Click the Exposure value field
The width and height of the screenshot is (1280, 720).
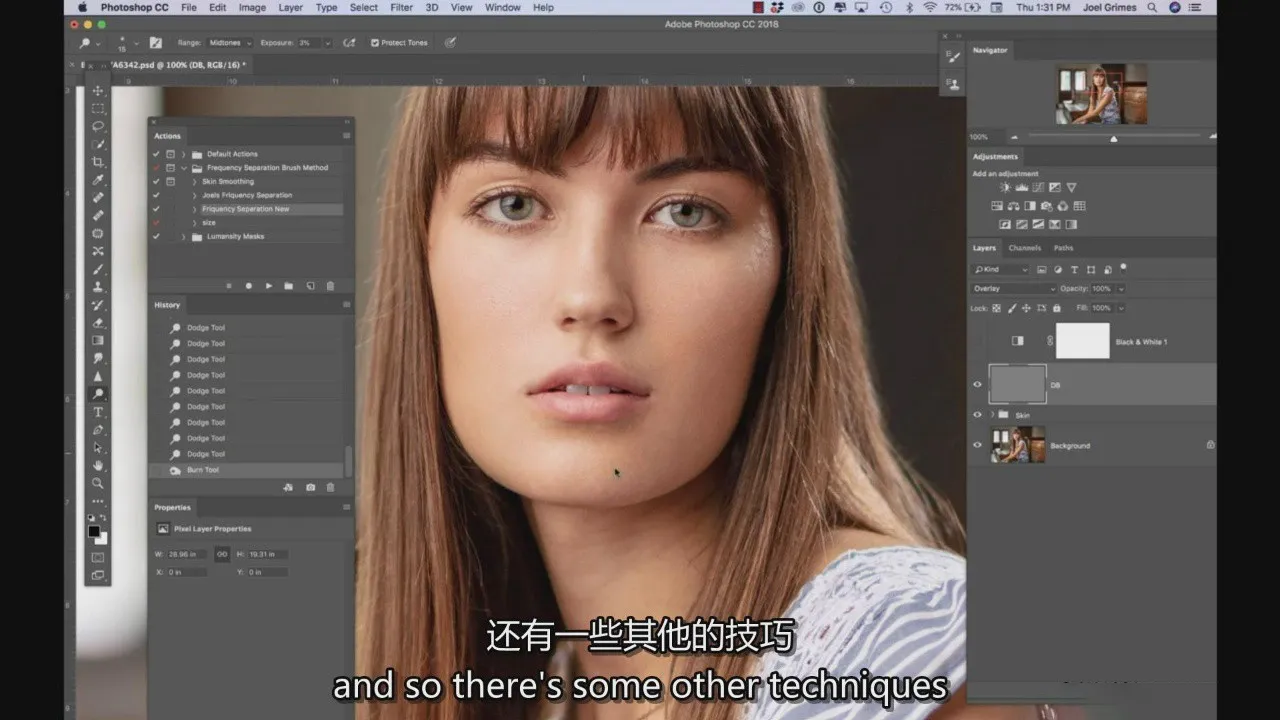pos(307,43)
